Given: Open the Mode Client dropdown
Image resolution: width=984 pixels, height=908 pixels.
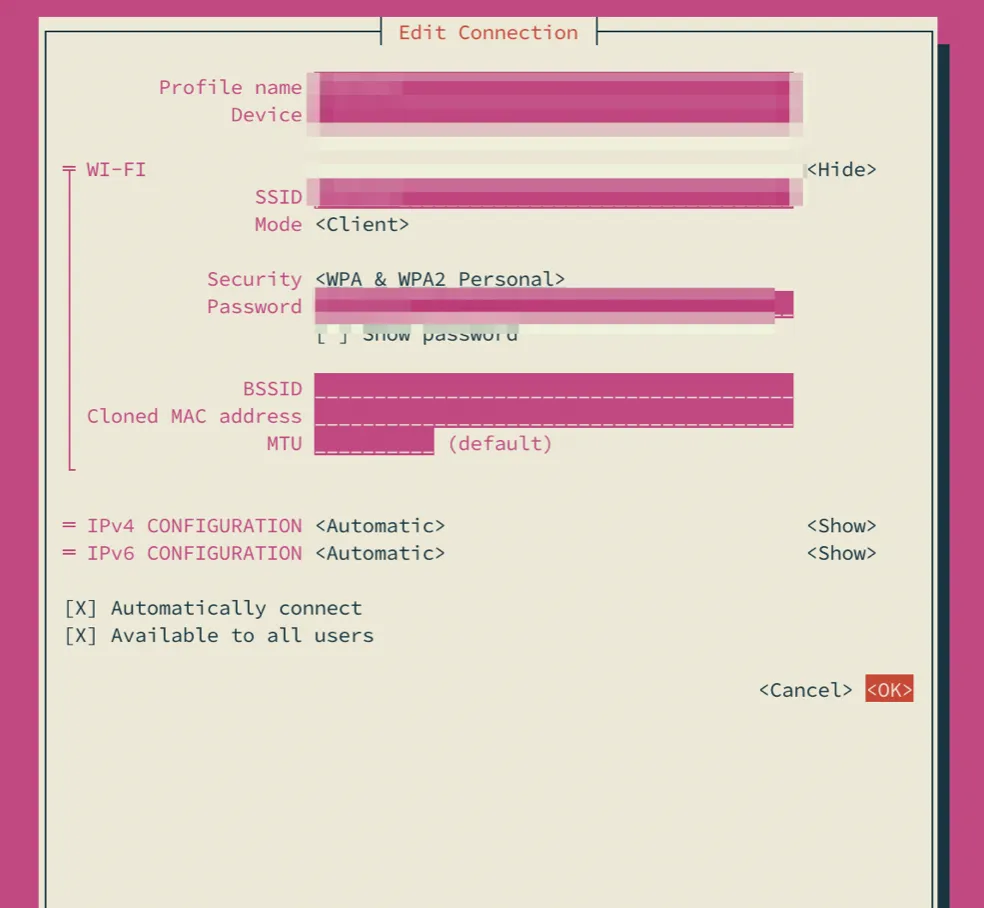Looking at the screenshot, I should click(x=362, y=225).
